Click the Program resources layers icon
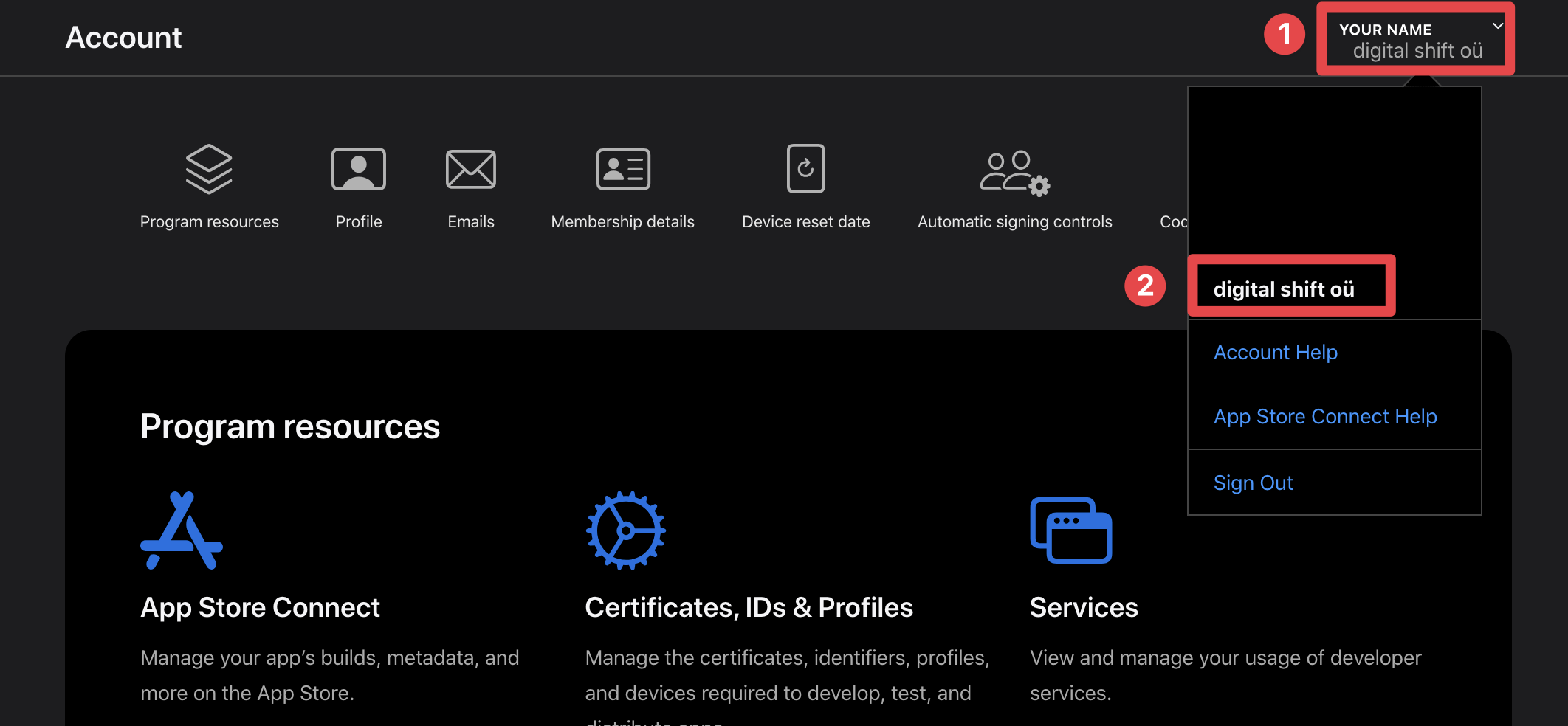The image size is (1568, 726). pyautogui.click(x=209, y=169)
